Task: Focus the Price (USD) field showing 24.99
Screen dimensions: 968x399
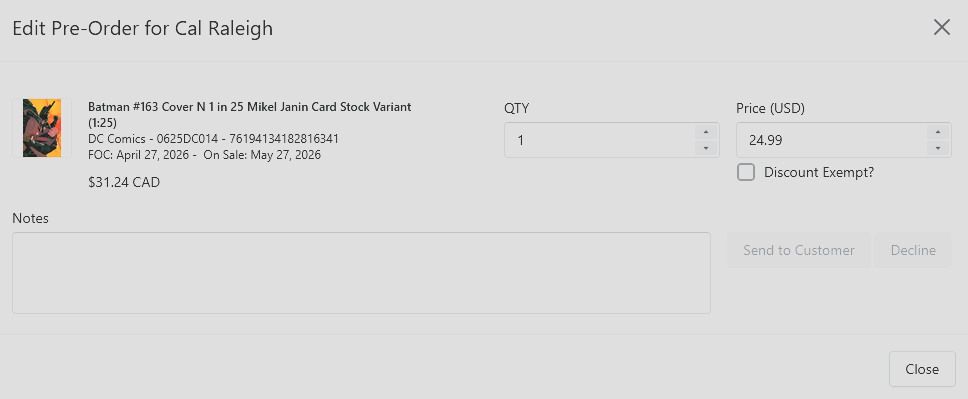Action: (831, 140)
